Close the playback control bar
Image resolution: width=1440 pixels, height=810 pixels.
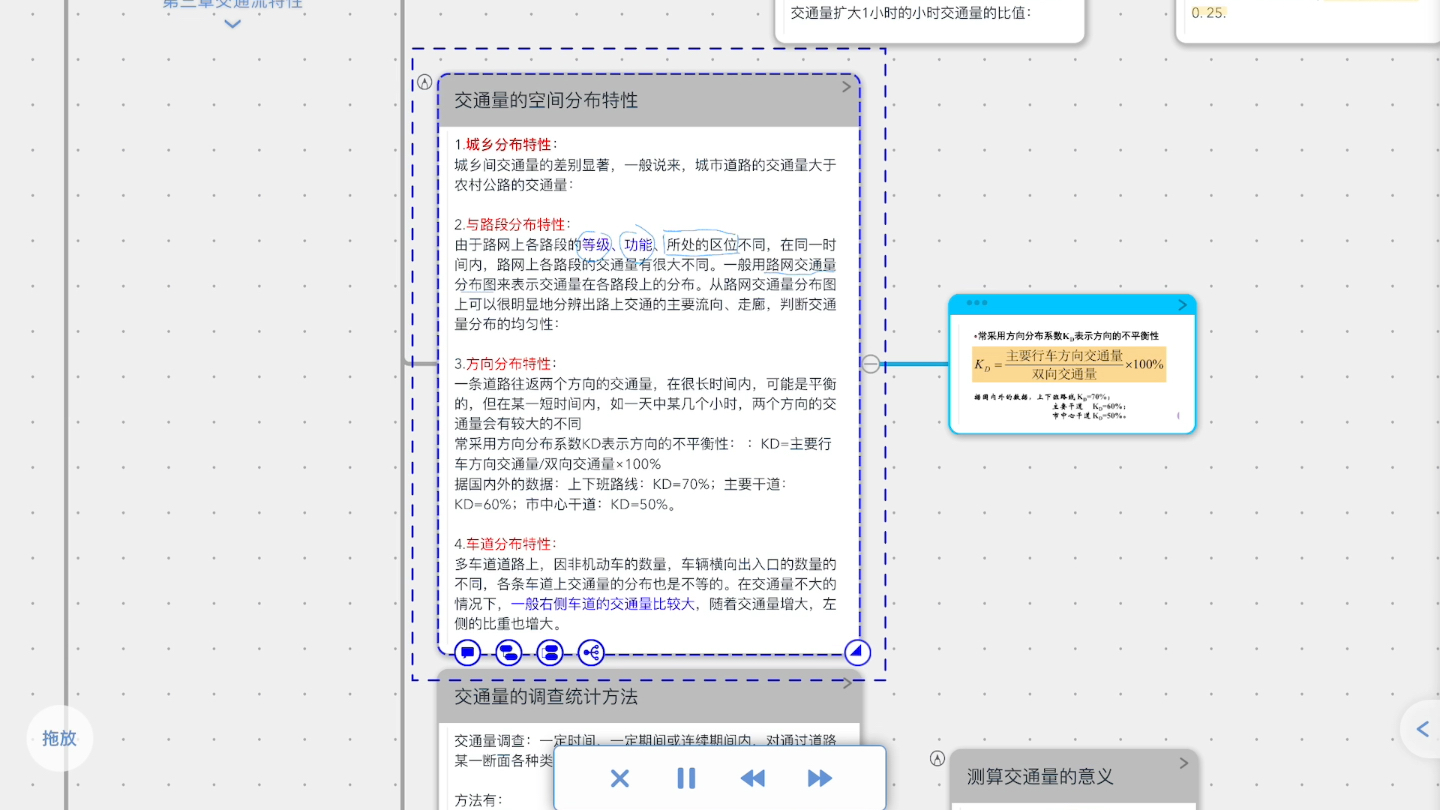[620, 778]
